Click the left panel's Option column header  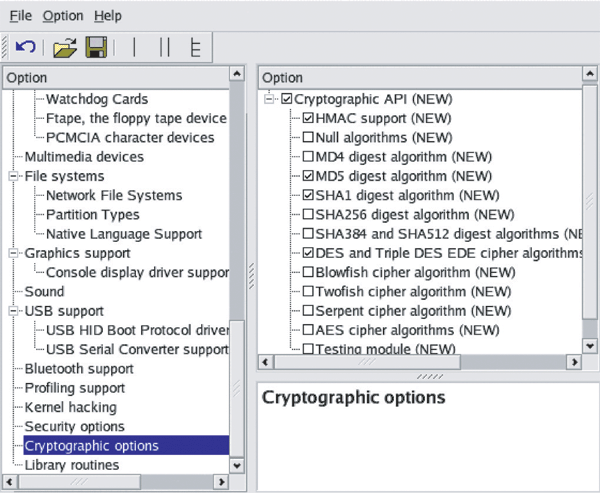(115, 77)
